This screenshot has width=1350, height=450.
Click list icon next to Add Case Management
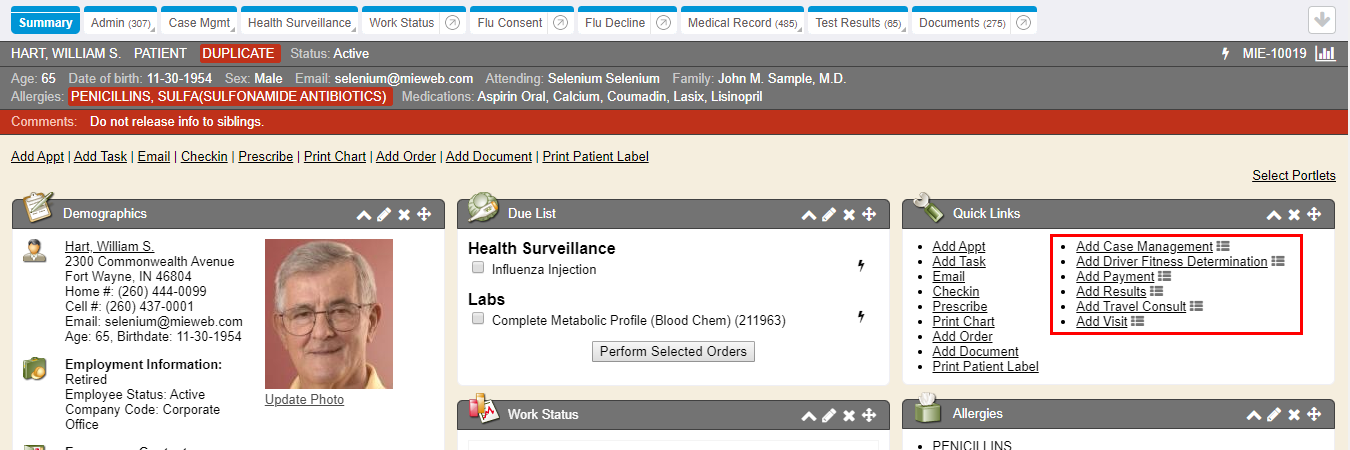(x=1223, y=246)
